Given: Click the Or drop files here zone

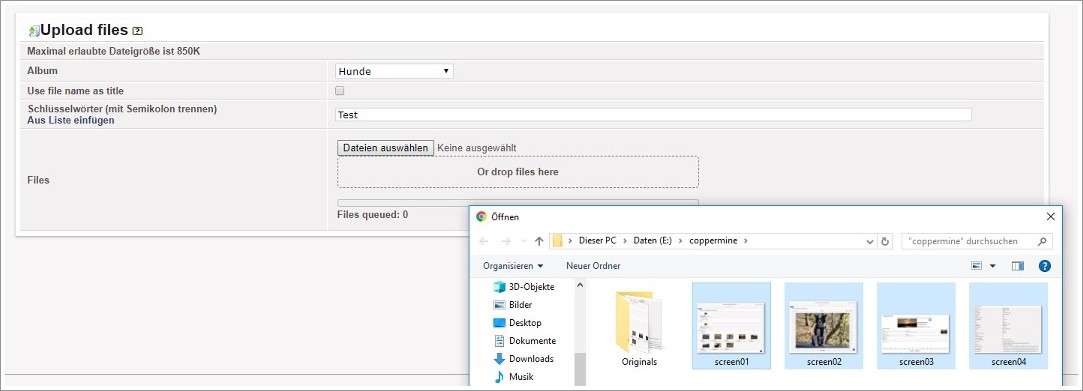Looking at the screenshot, I should pos(517,171).
